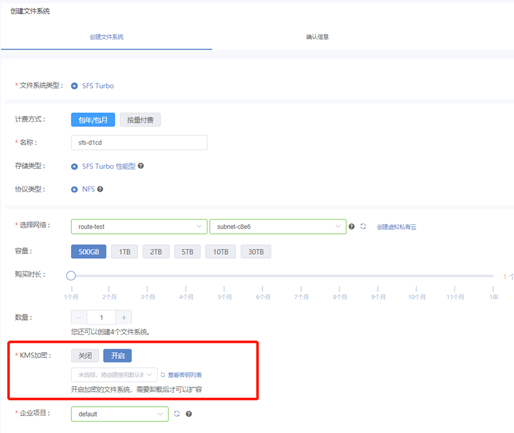Click help icon beside enterprise project
This screenshot has width=514, height=433.
[x=189, y=414]
